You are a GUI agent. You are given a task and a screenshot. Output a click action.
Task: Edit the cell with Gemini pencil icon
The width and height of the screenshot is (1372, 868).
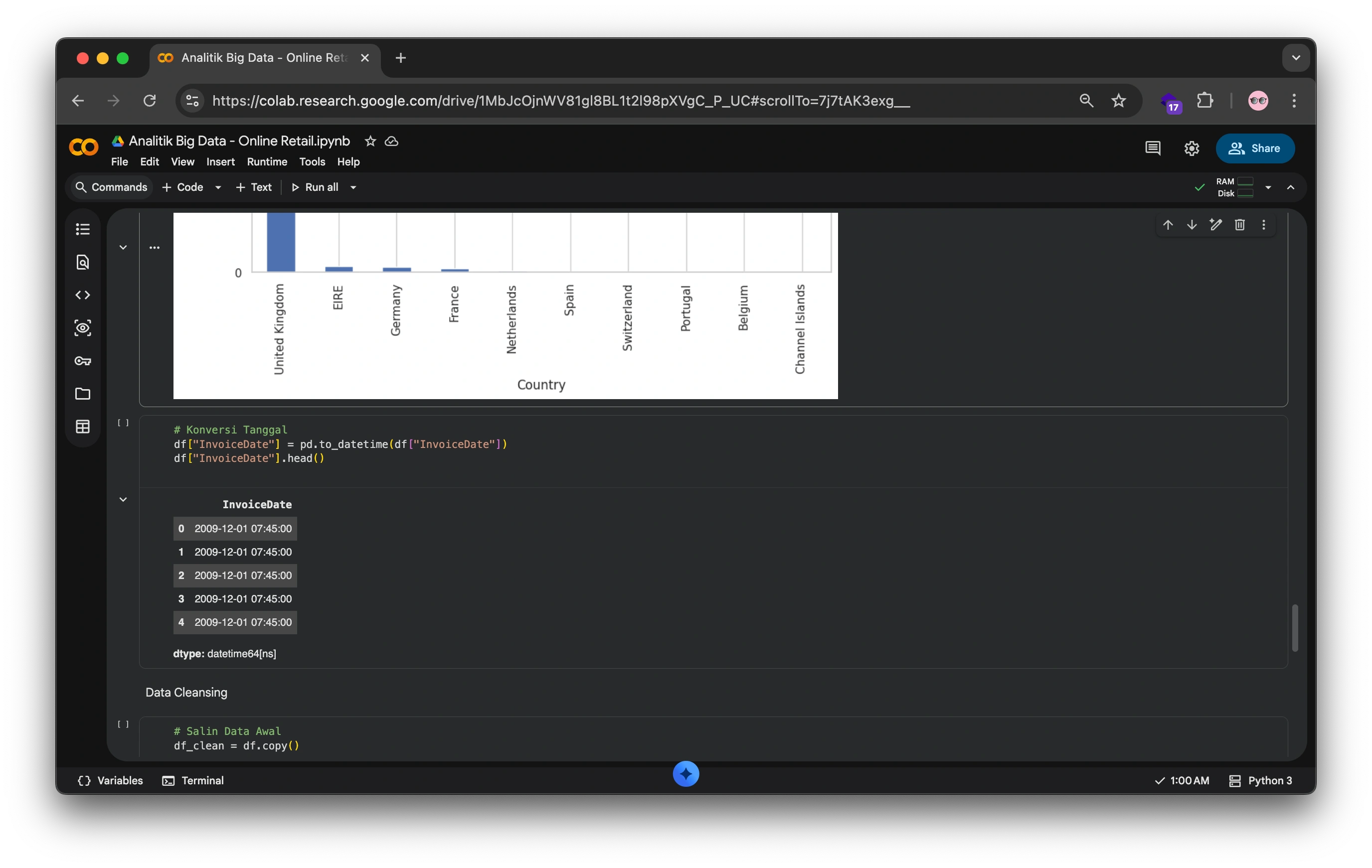1215,224
